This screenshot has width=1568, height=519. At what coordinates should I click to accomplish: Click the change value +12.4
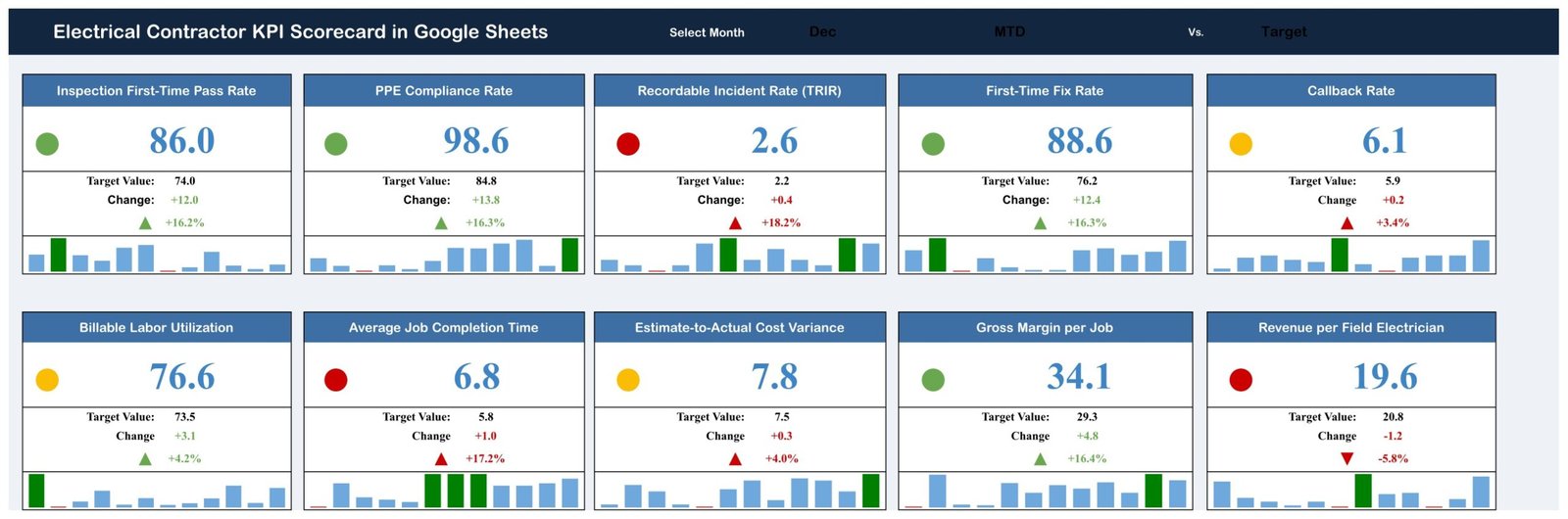(1087, 200)
